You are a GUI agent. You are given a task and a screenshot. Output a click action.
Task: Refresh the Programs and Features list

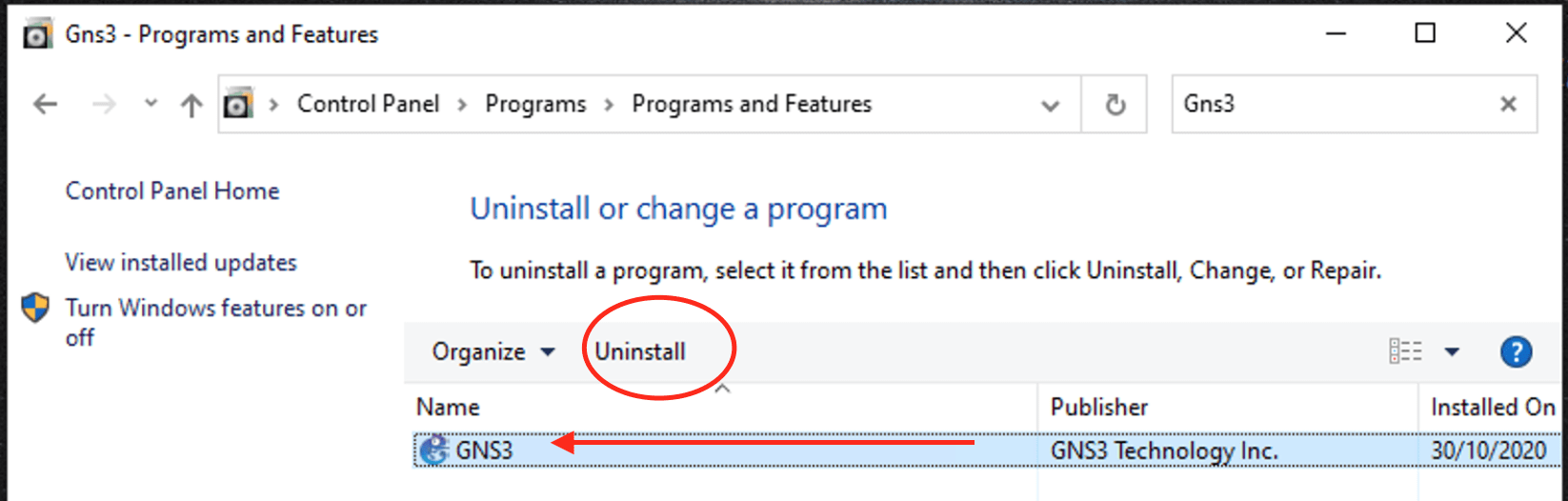tap(1115, 104)
